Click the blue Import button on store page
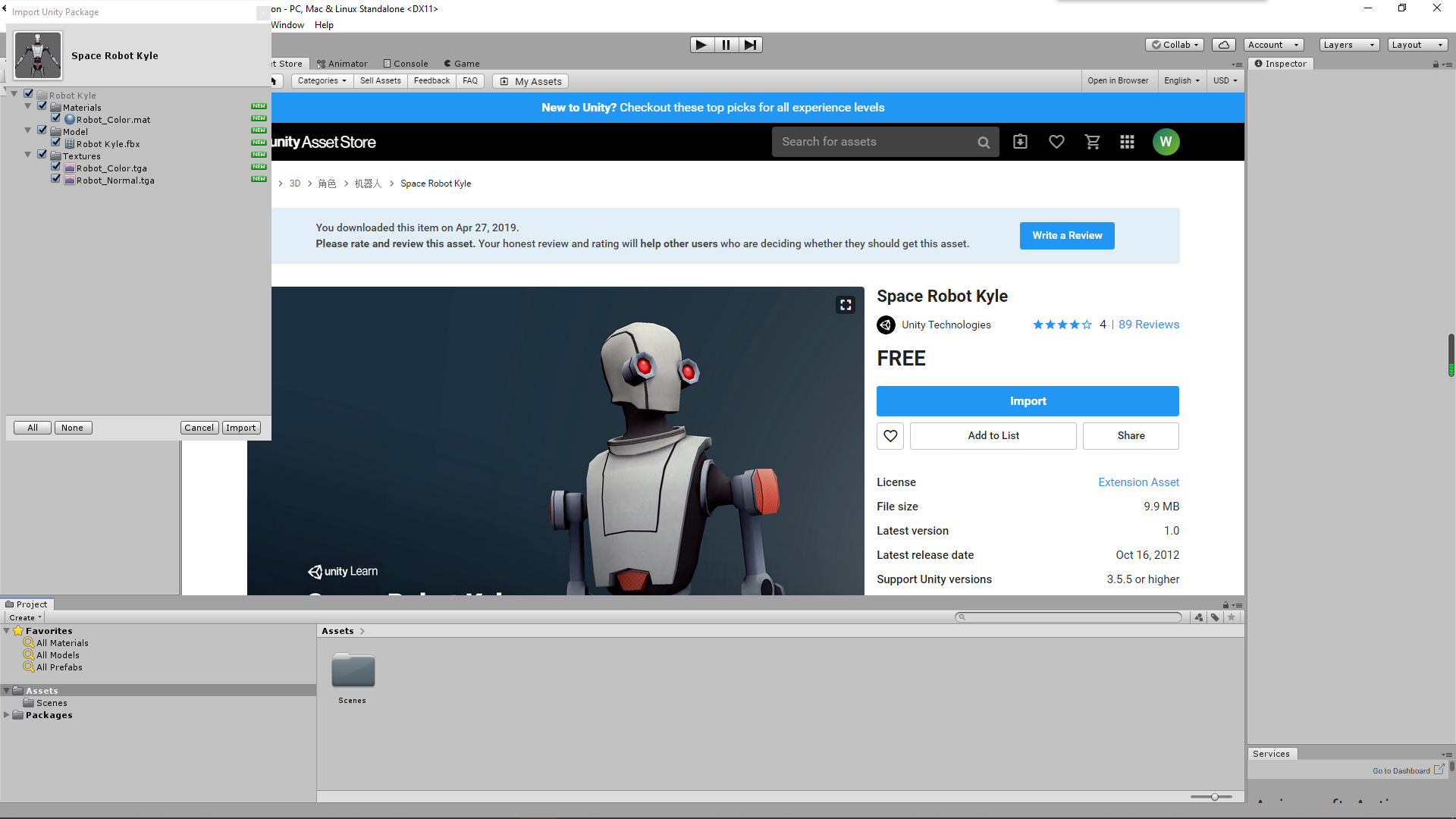1456x819 pixels. [x=1028, y=401]
